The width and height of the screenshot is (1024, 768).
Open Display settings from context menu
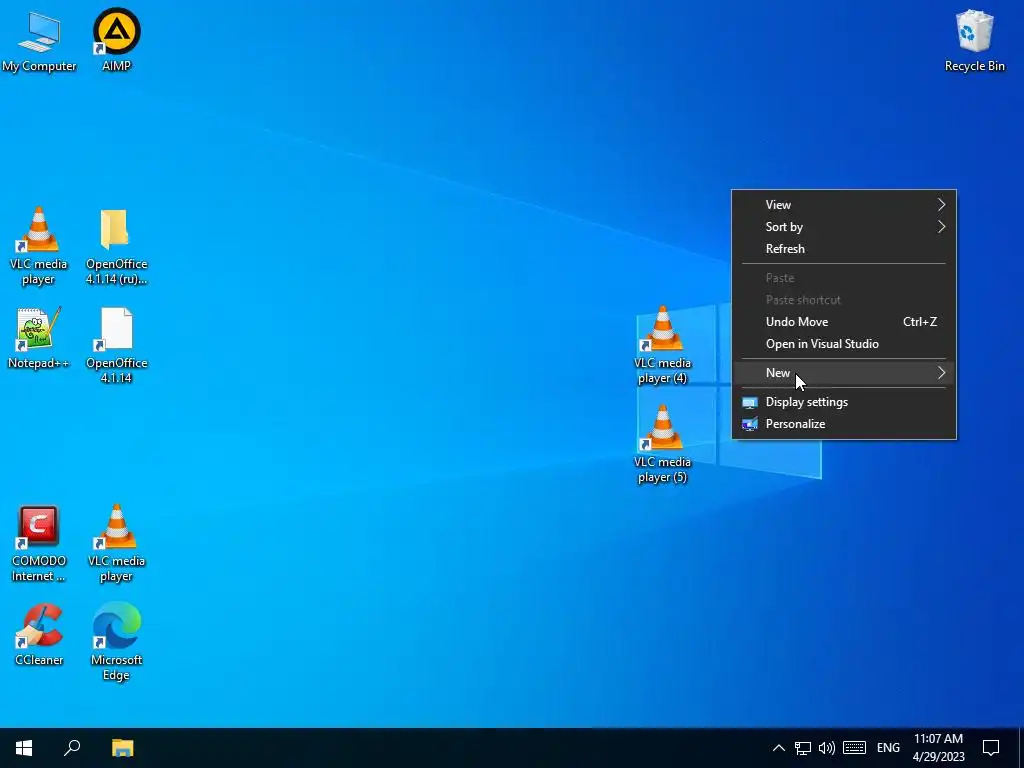tap(844, 402)
